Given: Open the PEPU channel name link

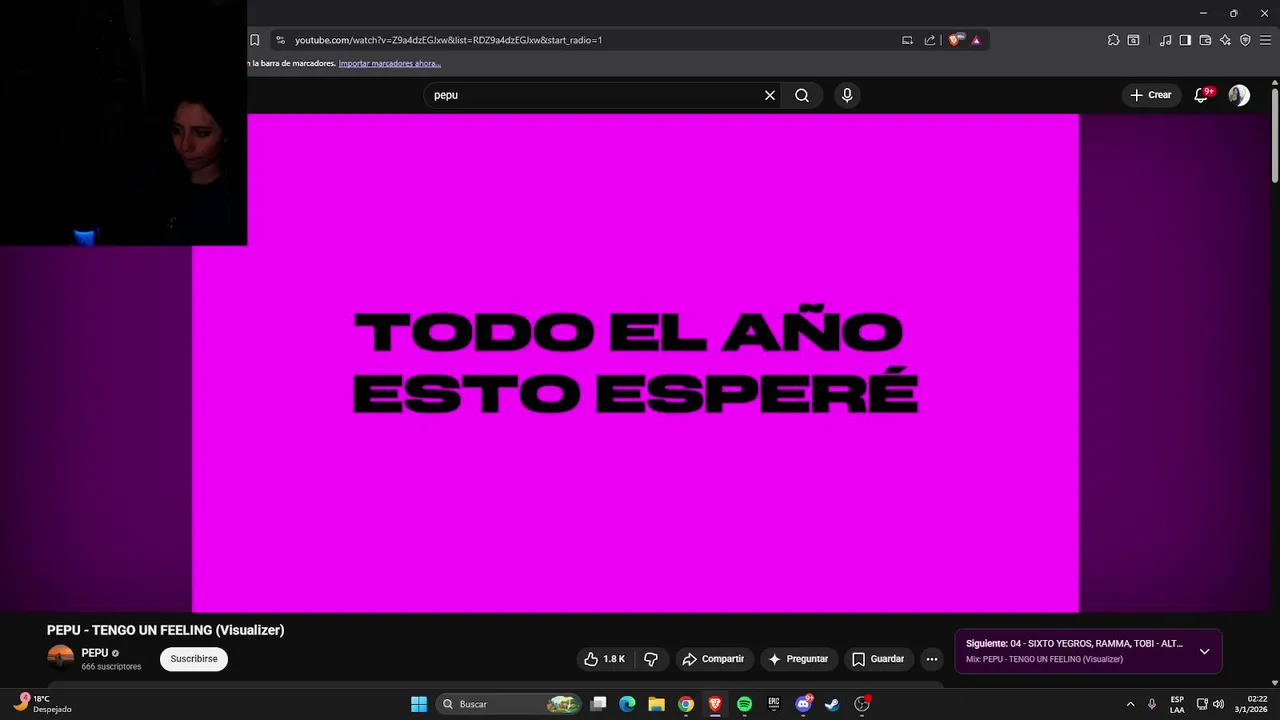Looking at the screenshot, I should (x=95, y=653).
